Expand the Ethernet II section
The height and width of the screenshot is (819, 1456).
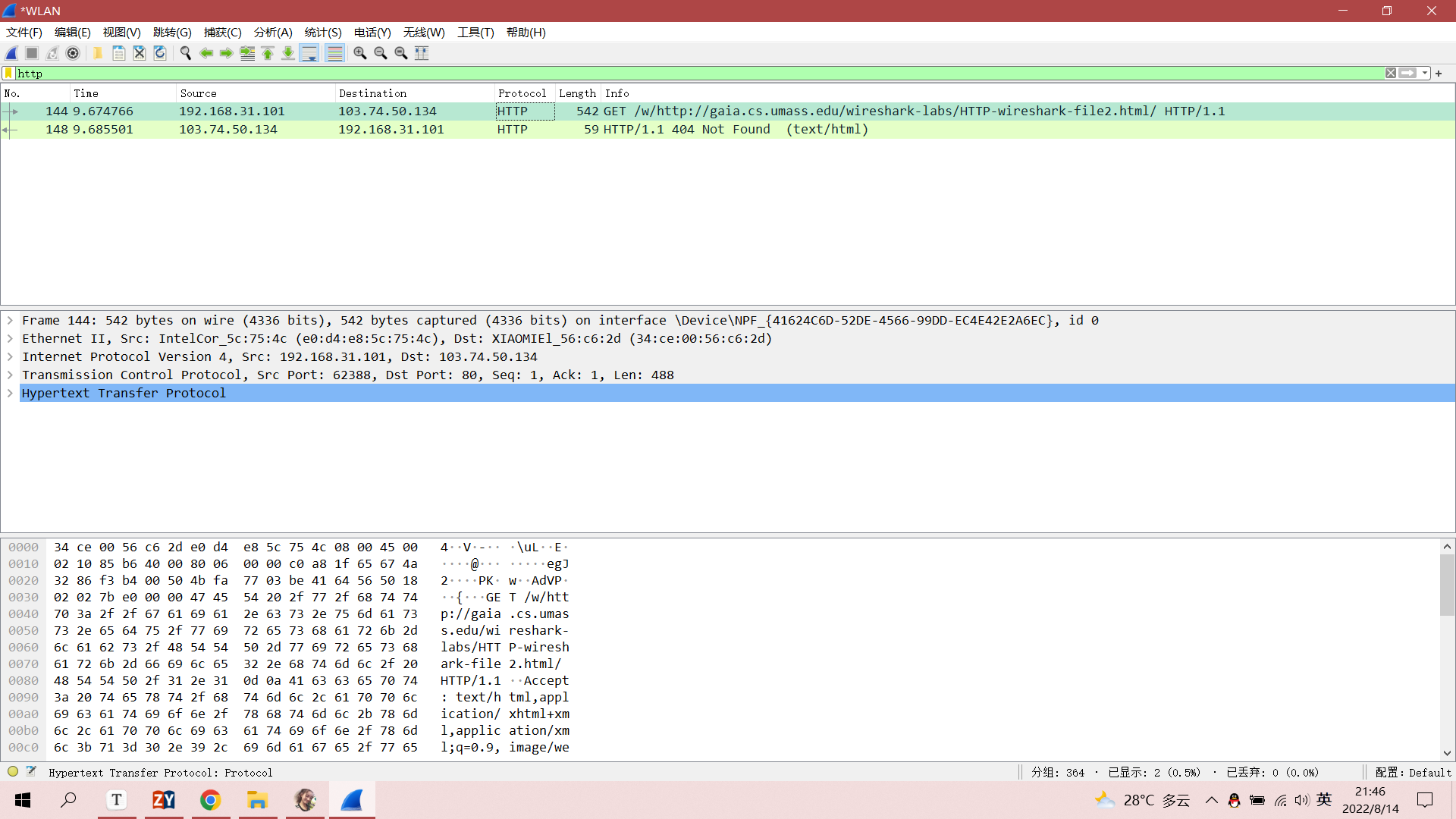pos(10,339)
